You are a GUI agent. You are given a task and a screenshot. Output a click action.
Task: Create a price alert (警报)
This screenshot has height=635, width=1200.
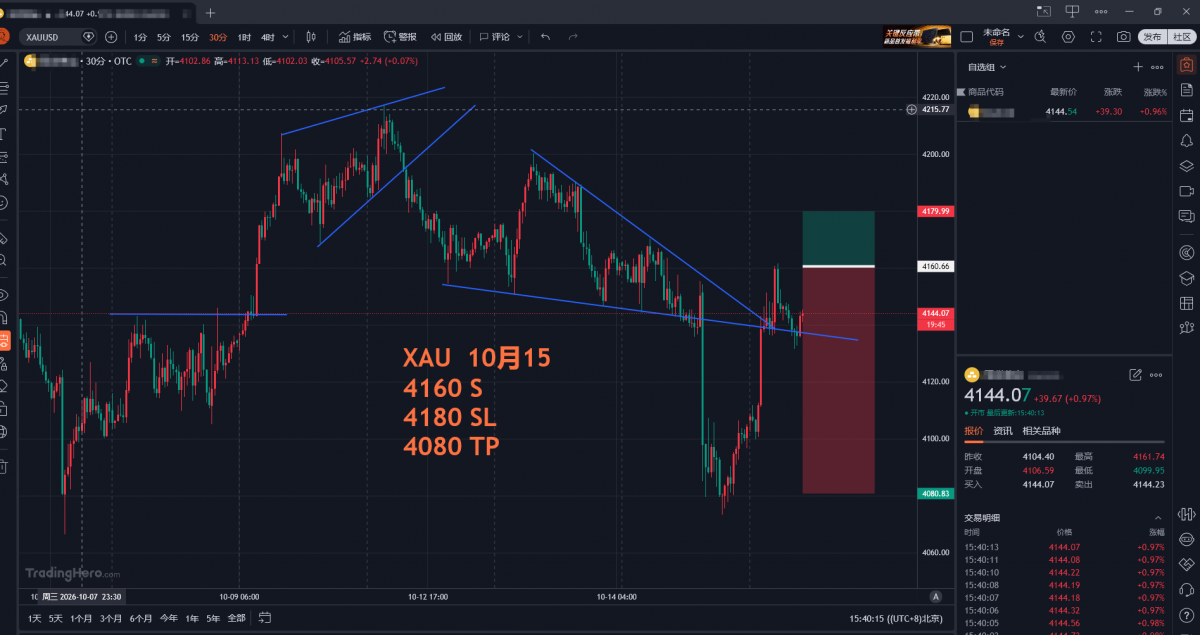400,37
